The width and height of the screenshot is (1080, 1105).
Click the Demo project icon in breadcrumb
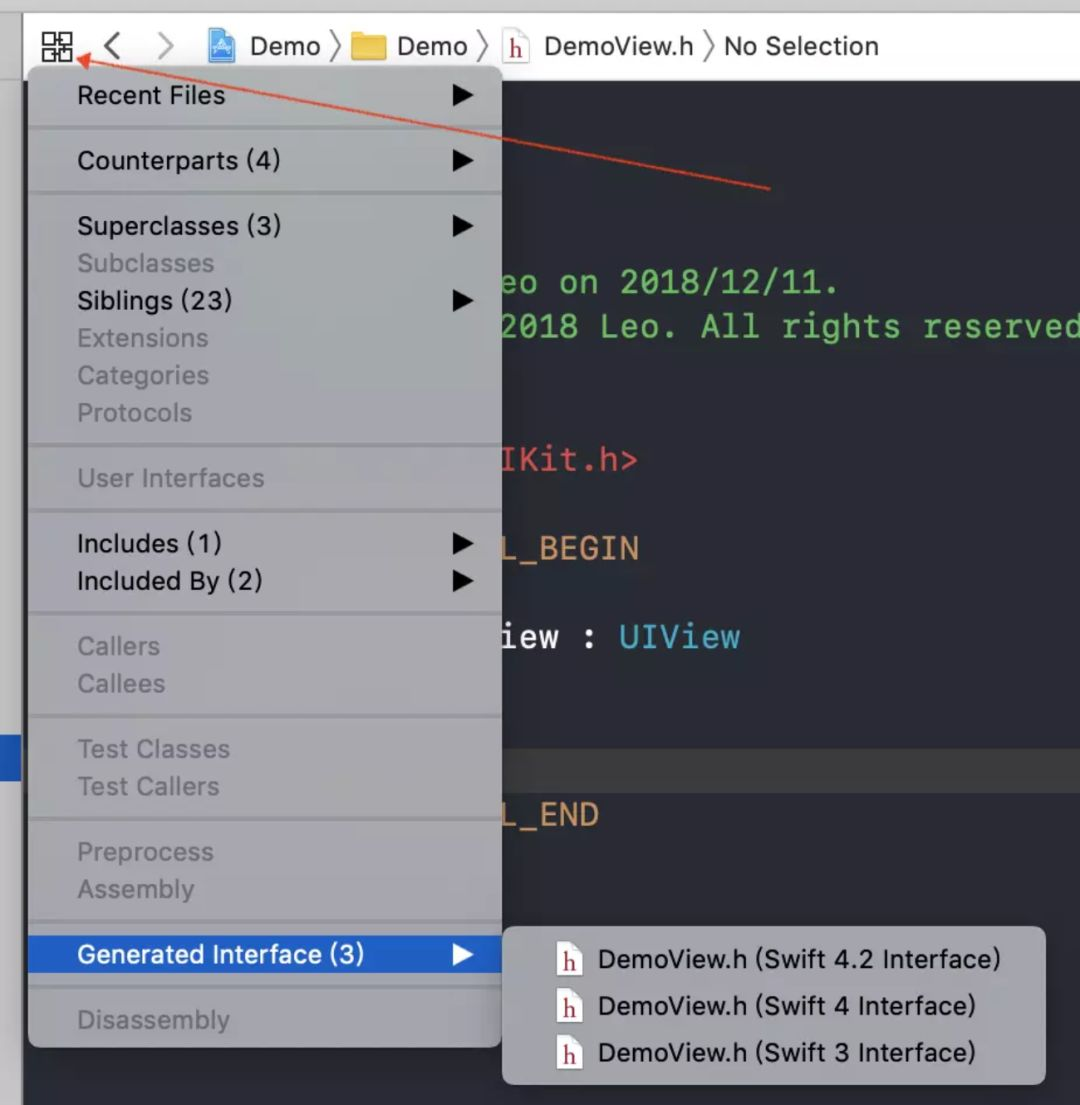pyautogui.click(x=221, y=46)
